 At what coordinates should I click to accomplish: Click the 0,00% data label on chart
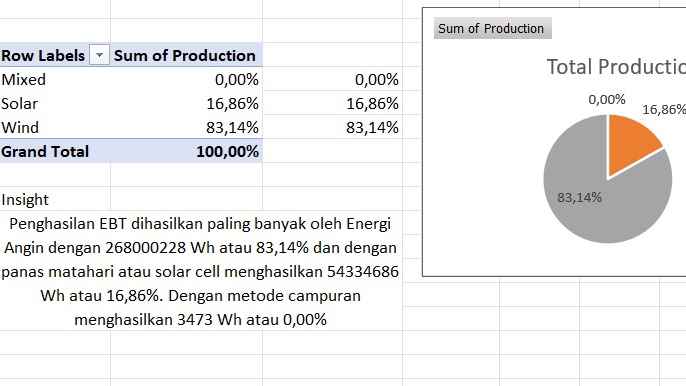[606, 99]
